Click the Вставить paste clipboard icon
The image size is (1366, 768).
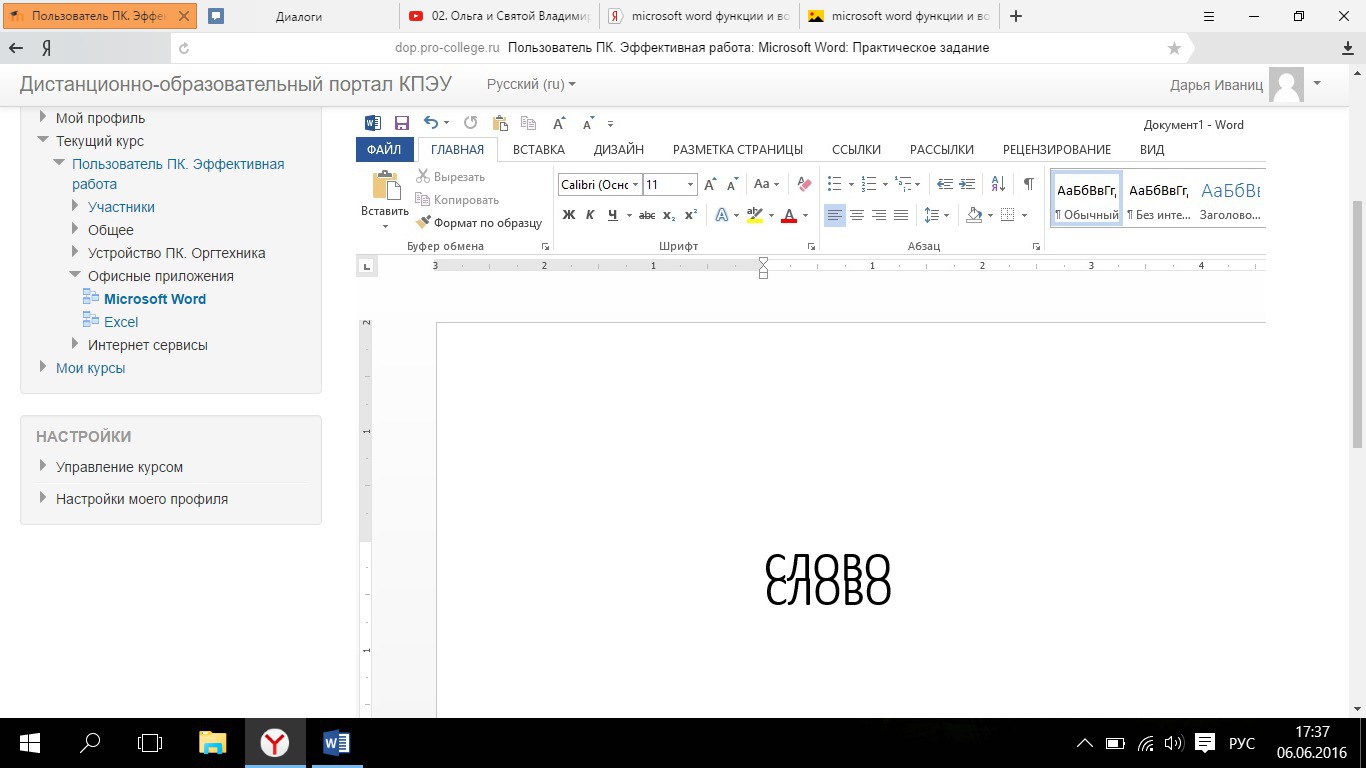tap(385, 186)
